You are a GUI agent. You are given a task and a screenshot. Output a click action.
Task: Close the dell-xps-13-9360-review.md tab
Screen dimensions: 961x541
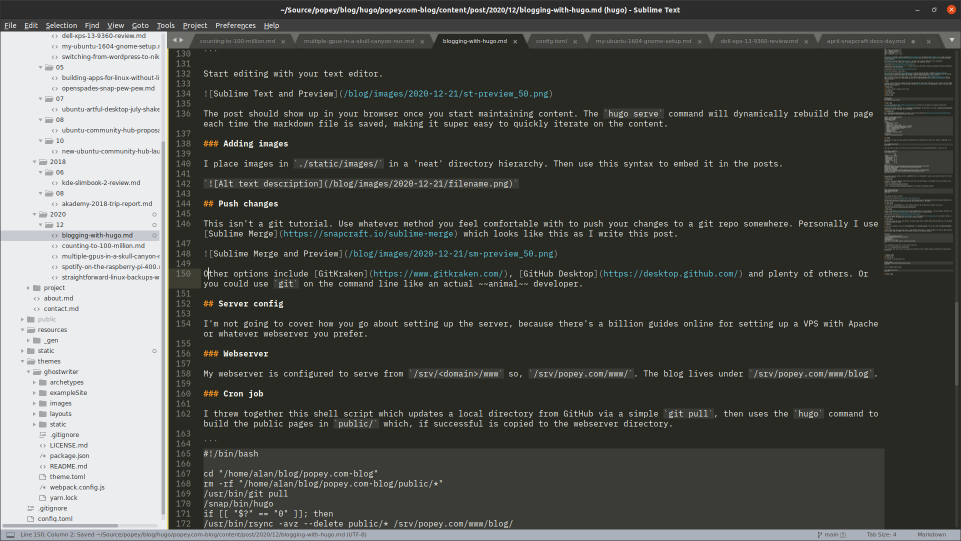coord(806,42)
